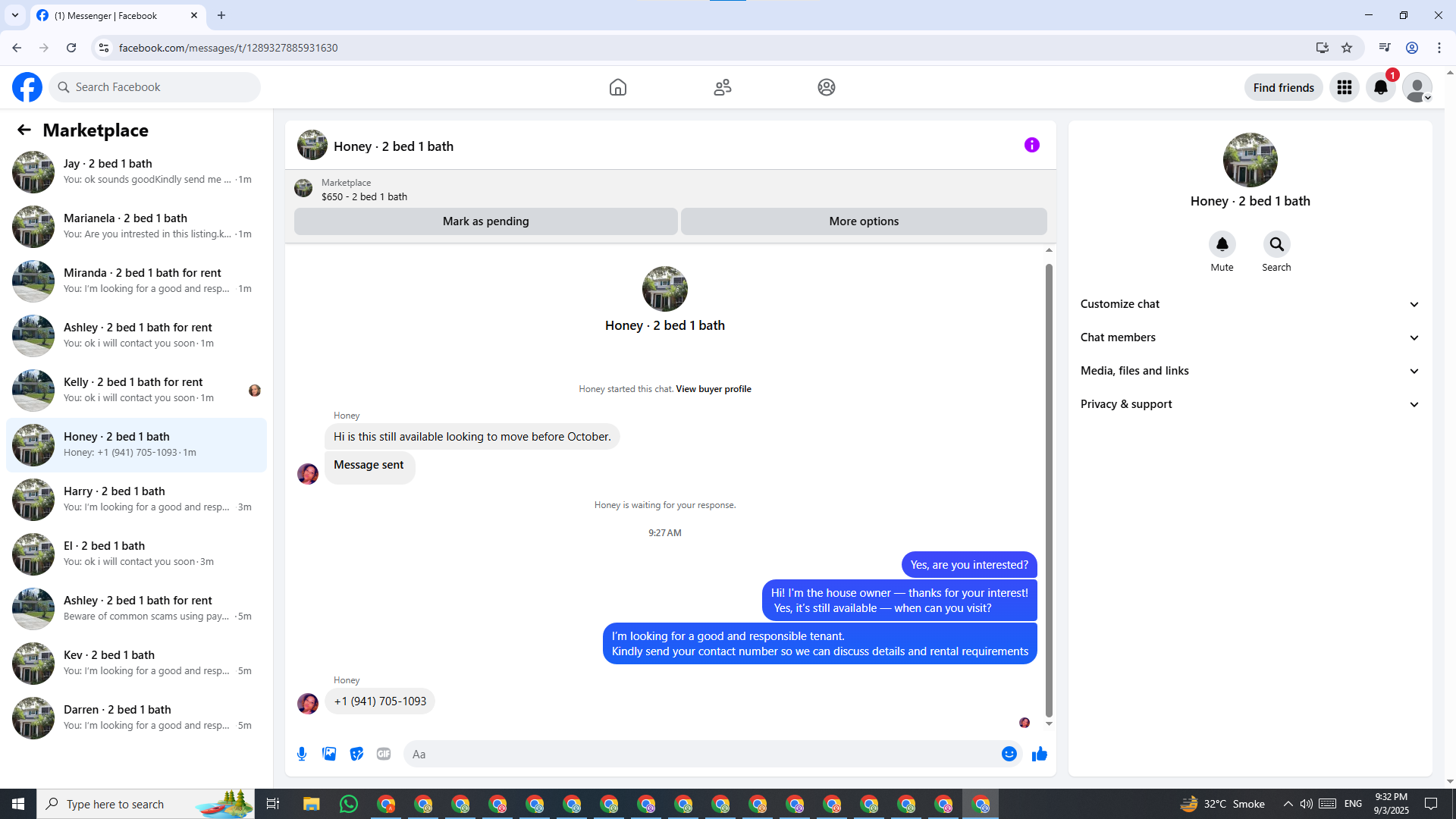The width and height of the screenshot is (1456, 819).
Task: Open the account profile picture menu
Action: (x=1417, y=87)
